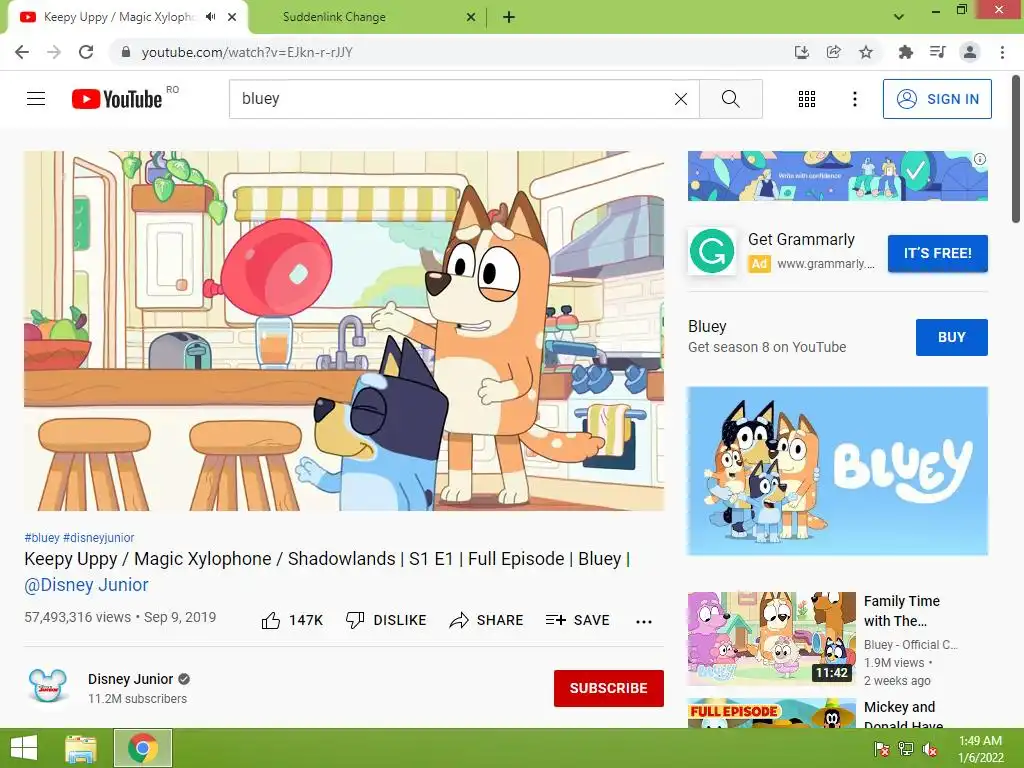The image size is (1024, 768).
Task: Open YouTube settings three-dot menu
Action: point(854,99)
